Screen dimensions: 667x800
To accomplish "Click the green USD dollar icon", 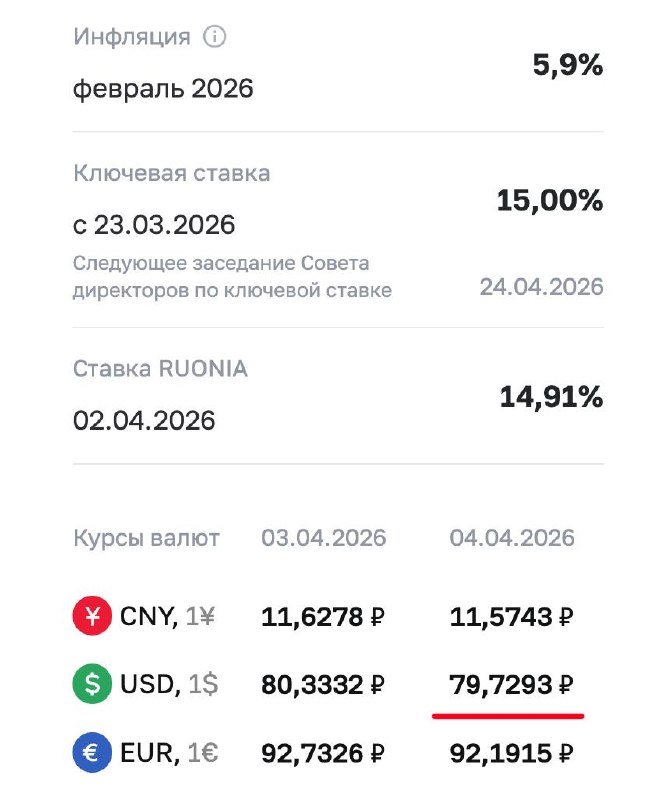I will click(92, 685).
